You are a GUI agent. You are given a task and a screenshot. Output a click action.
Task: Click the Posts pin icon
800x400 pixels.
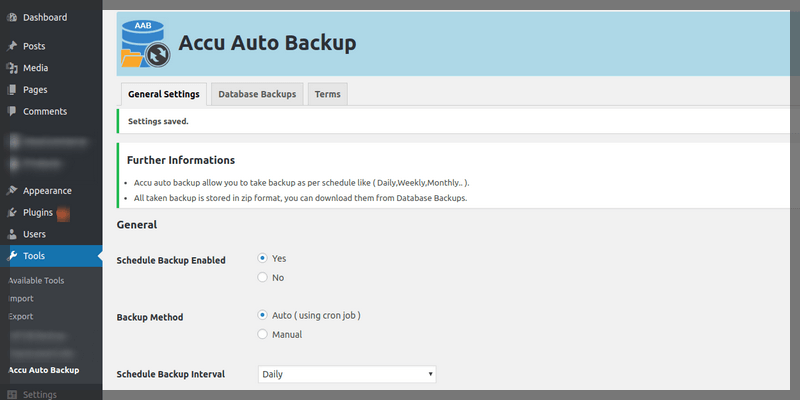coord(11,46)
